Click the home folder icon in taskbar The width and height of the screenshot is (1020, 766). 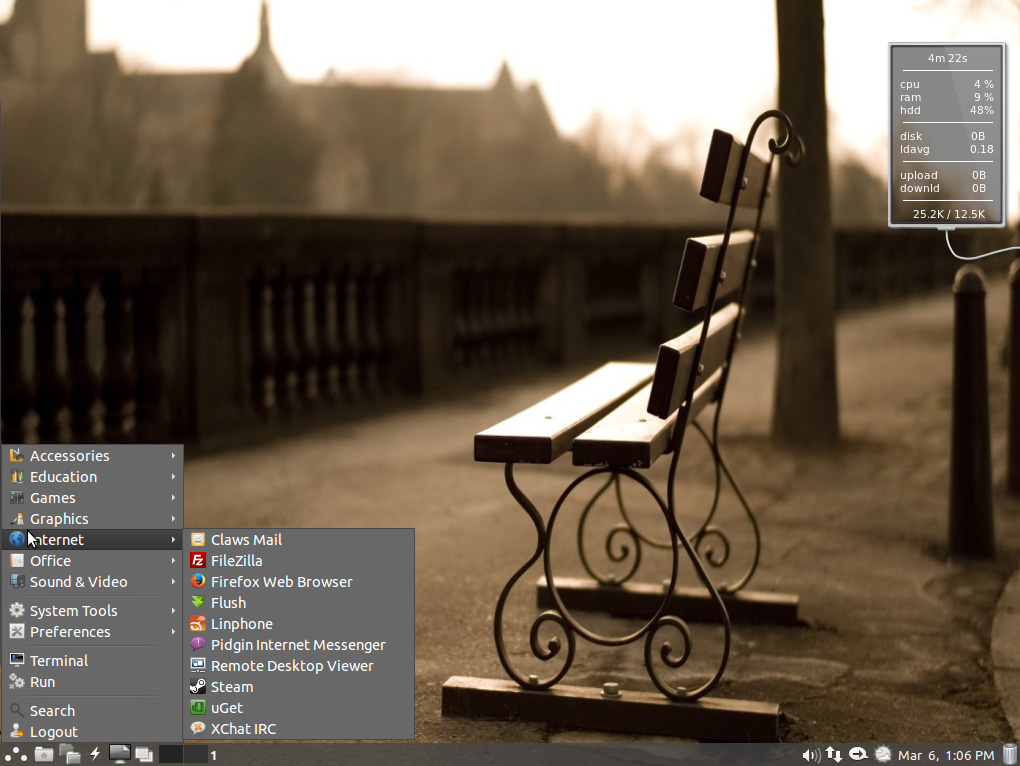point(44,754)
